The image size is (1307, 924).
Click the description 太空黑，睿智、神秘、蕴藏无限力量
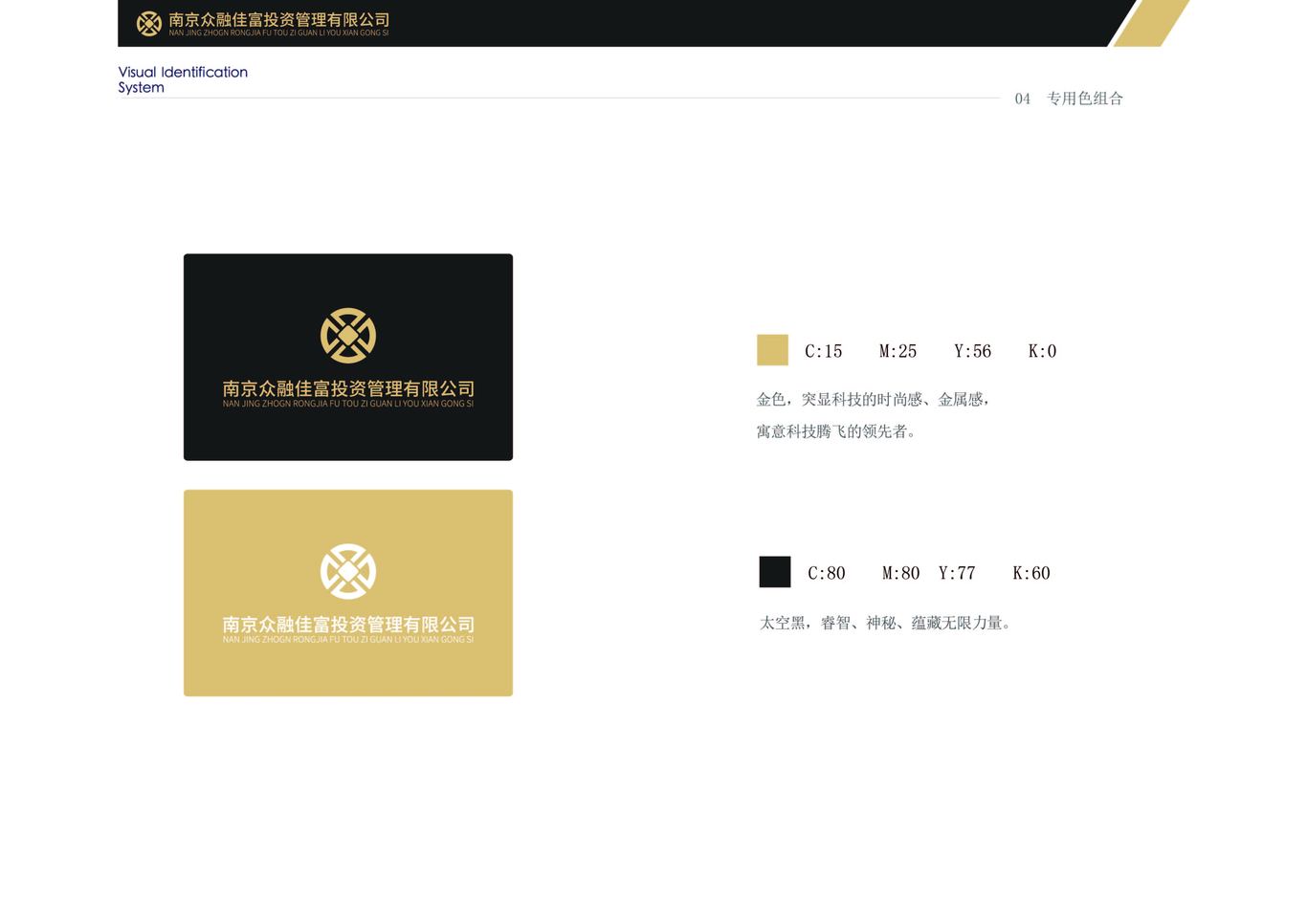click(x=886, y=623)
